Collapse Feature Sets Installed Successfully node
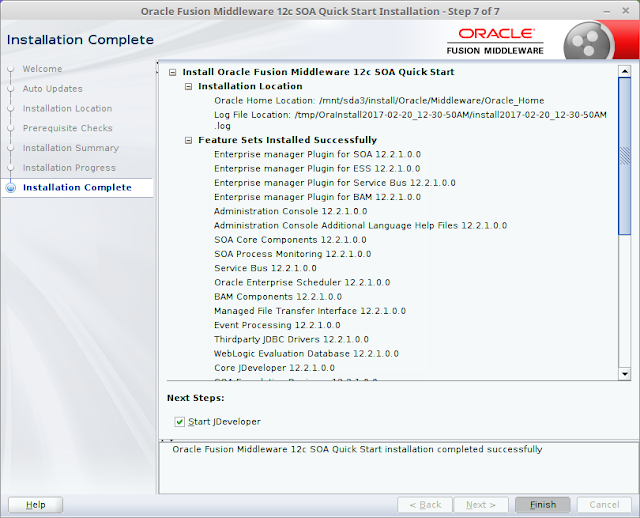 [188, 140]
